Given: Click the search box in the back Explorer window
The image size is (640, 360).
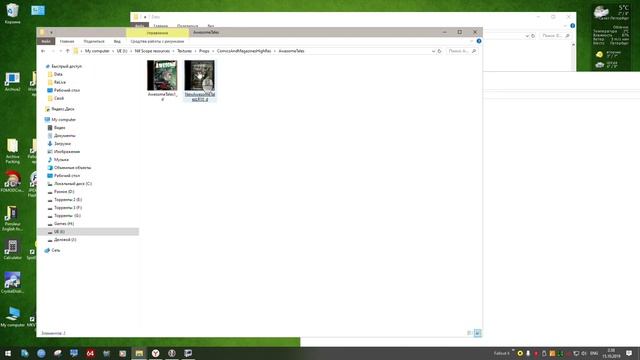Looking at the screenshot, I should [x=556, y=36].
